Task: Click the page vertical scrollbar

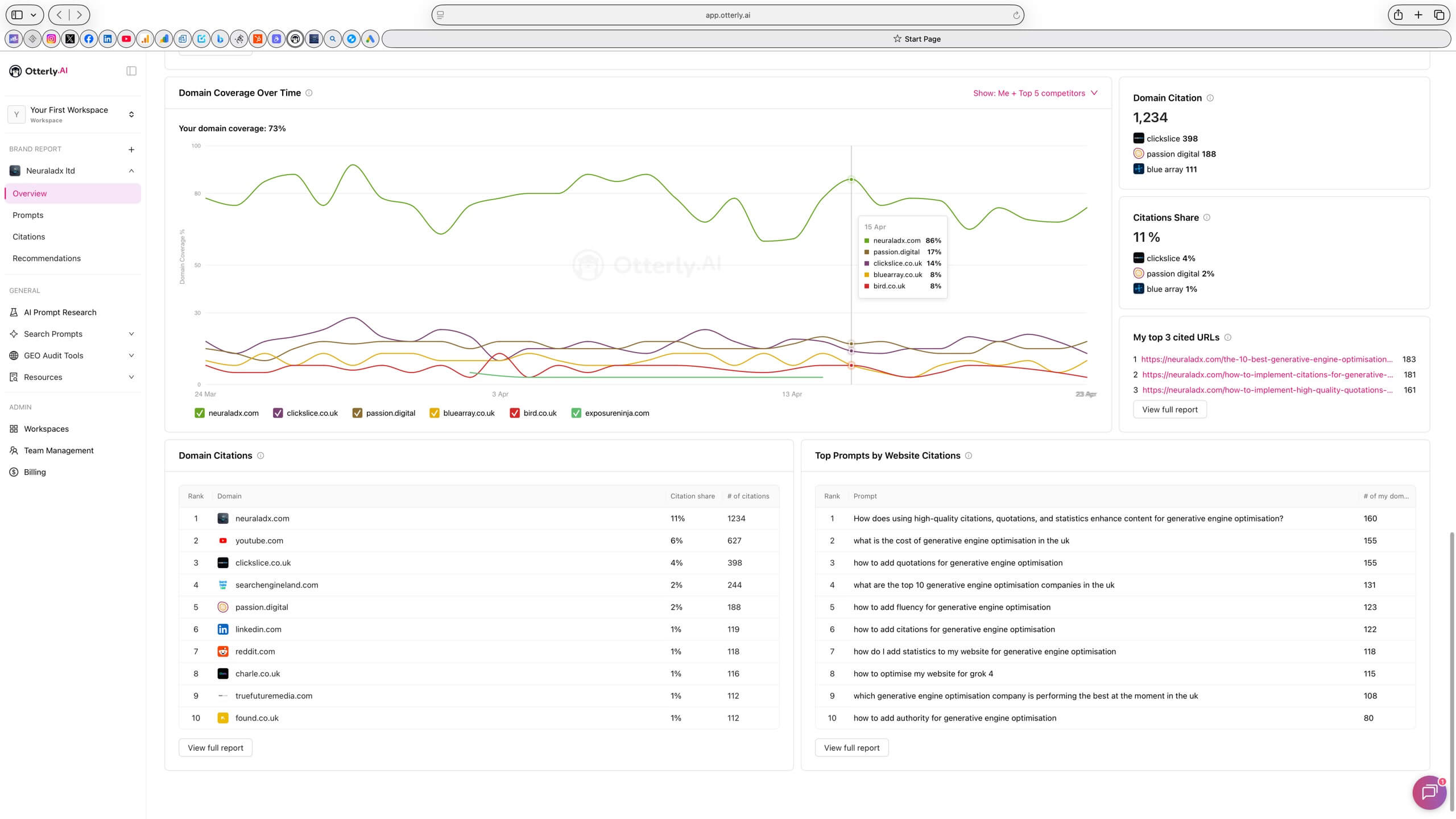Action: tap(1451, 671)
